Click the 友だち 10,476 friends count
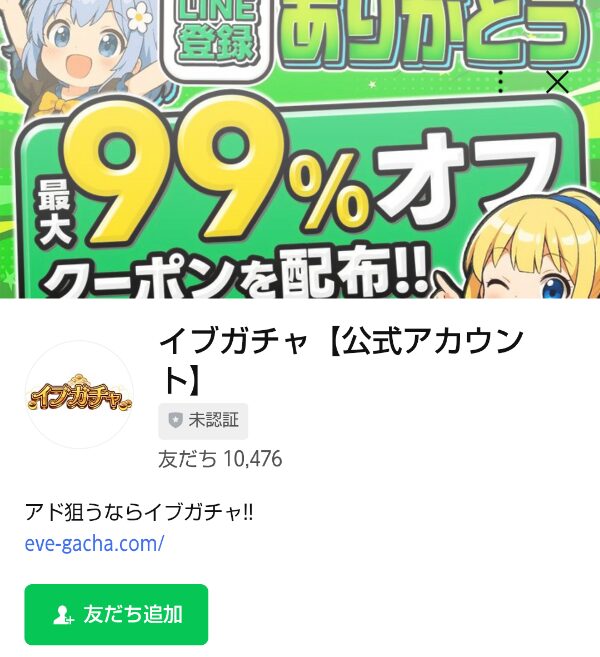 [220, 459]
